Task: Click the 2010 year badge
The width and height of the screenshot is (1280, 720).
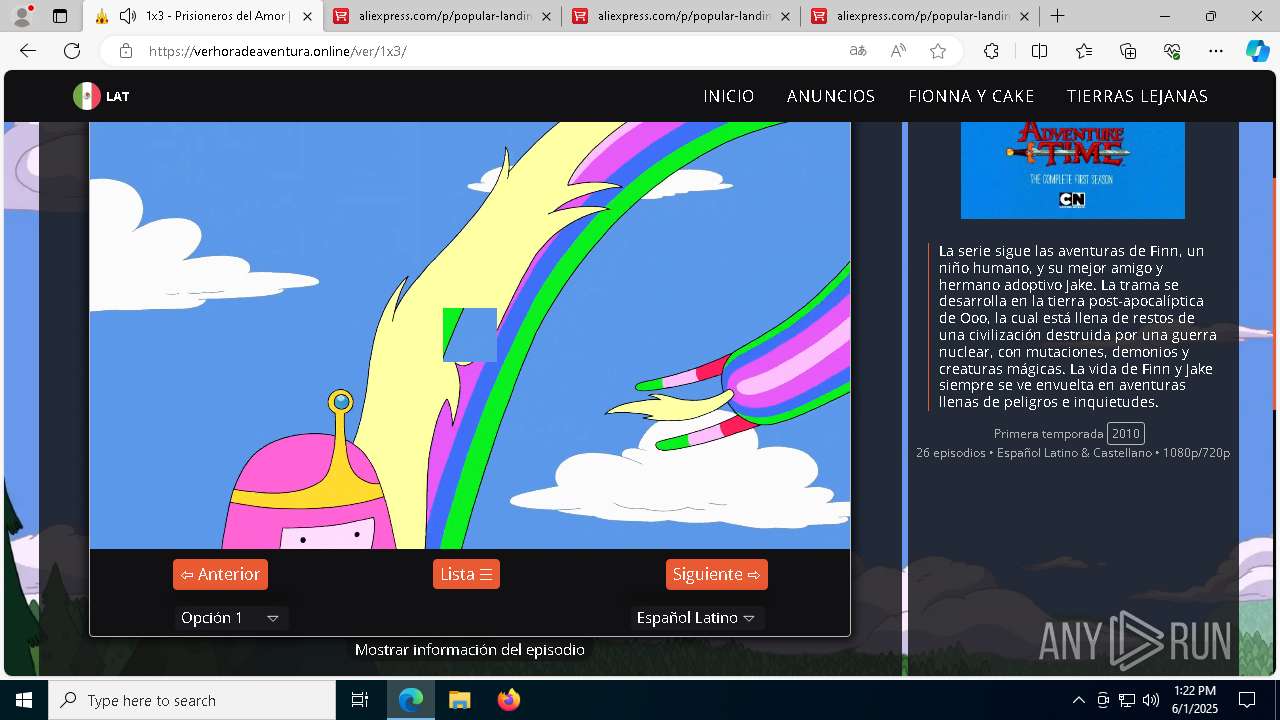Action: (1126, 433)
